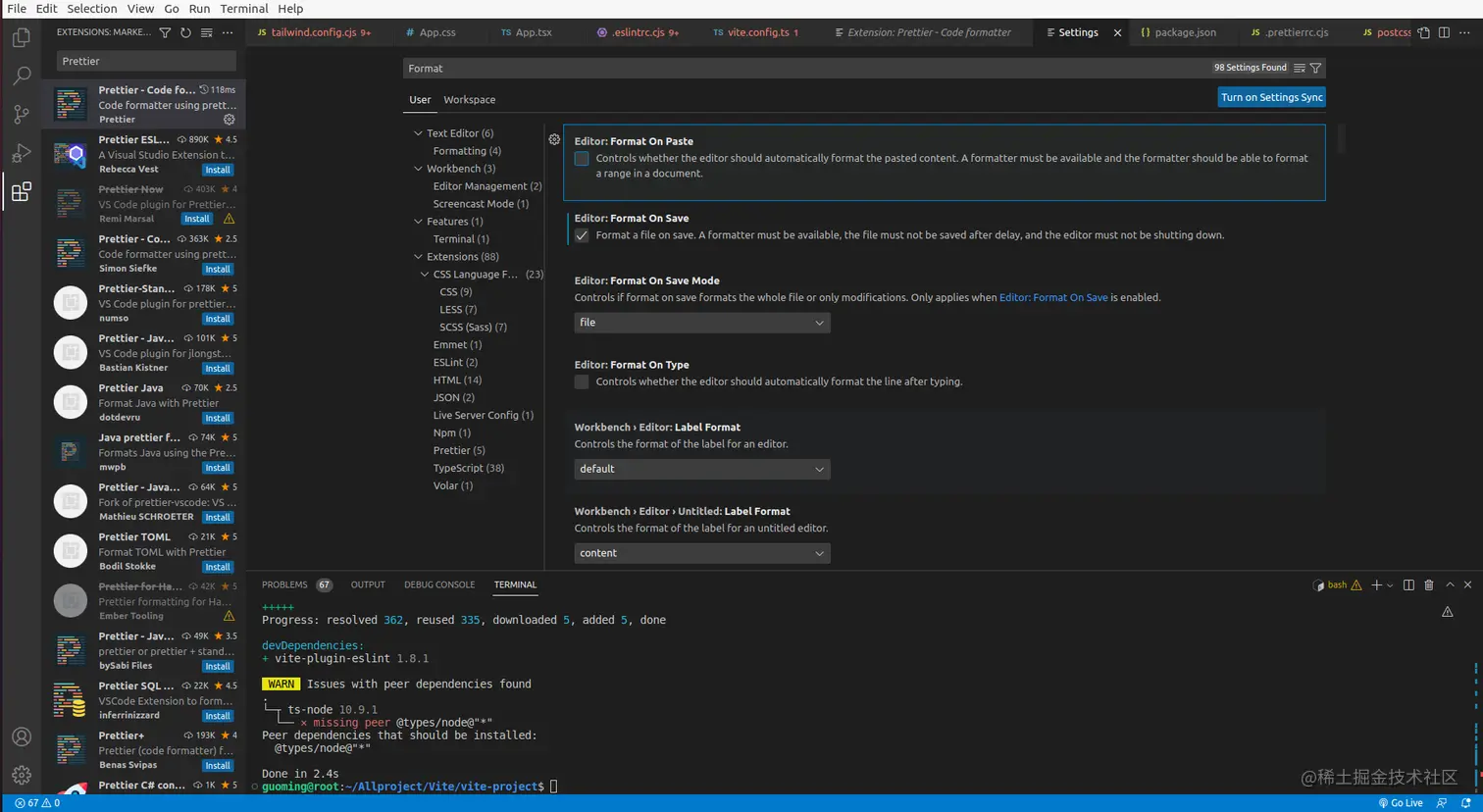Viewport: 1483px width, 812px height.
Task: Open the Explorer view in activity bar
Action: click(x=21, y=37)
